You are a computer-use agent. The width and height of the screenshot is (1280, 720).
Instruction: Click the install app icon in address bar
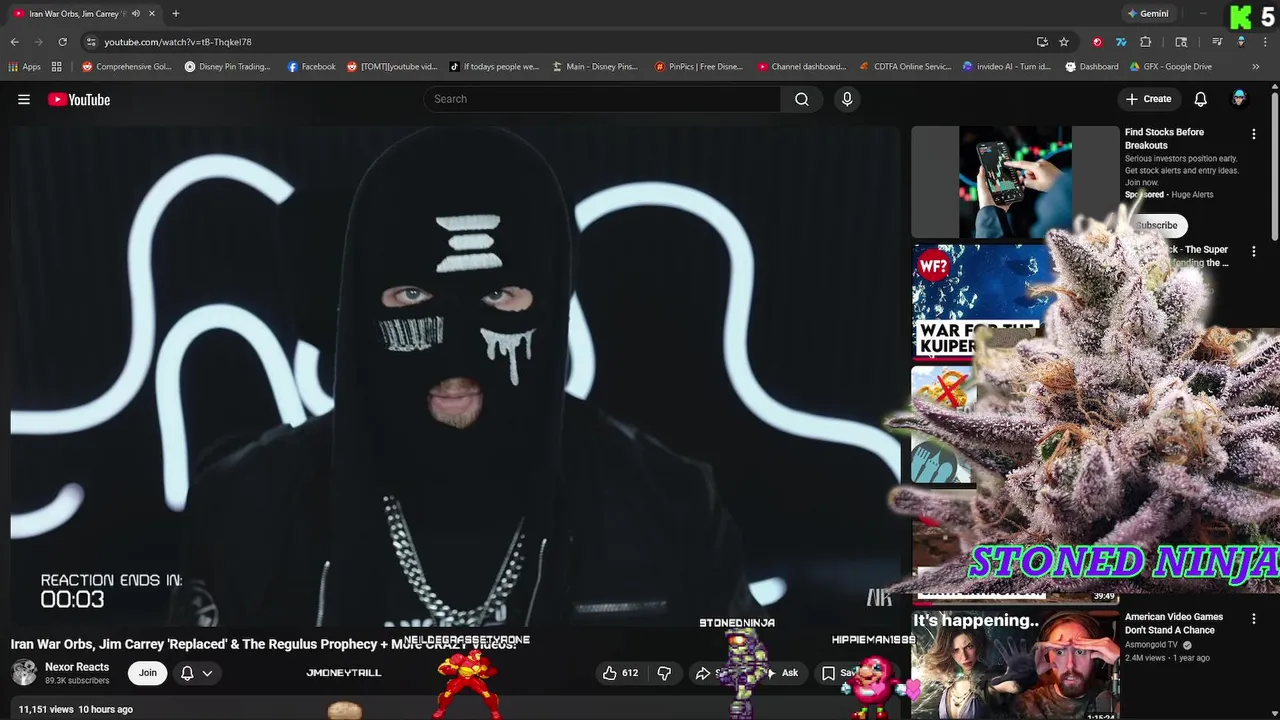click(x=1042, y=42)
